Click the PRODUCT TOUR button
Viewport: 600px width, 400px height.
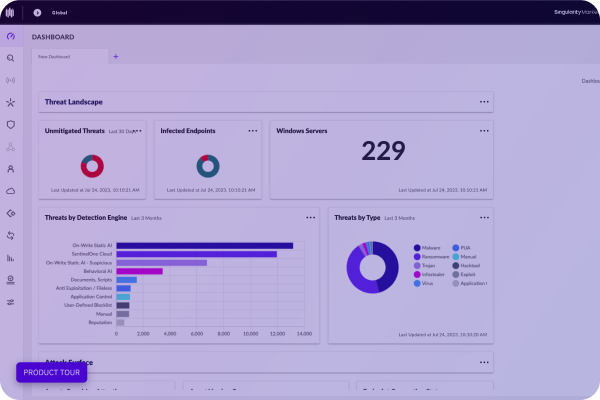[x=51, y=372]
